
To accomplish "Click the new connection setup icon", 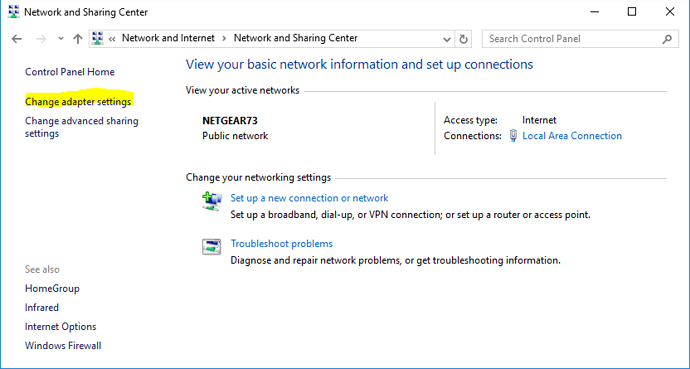I will coord(212,201).
